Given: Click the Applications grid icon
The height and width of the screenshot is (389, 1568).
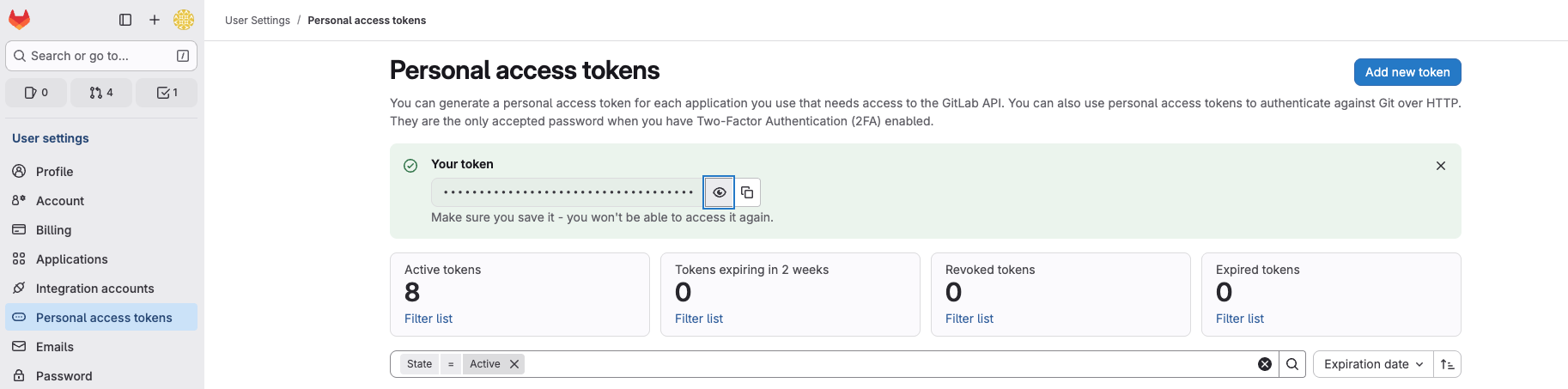Looking at the screenshot, I should pyautogui.click(x=19, y=258).
